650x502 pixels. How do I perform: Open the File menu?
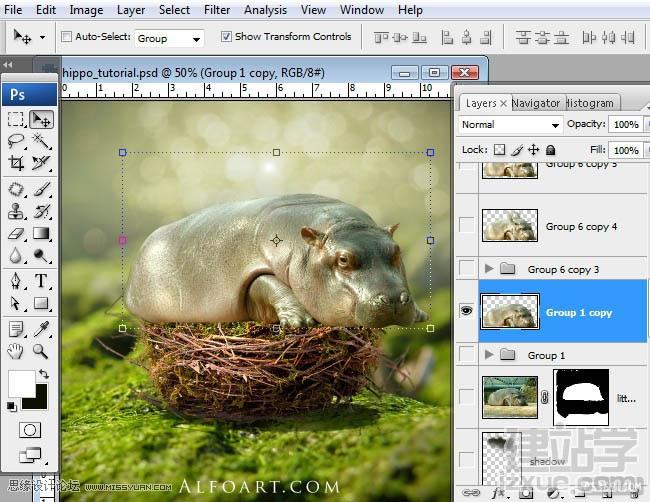click(x=13, y=10)
